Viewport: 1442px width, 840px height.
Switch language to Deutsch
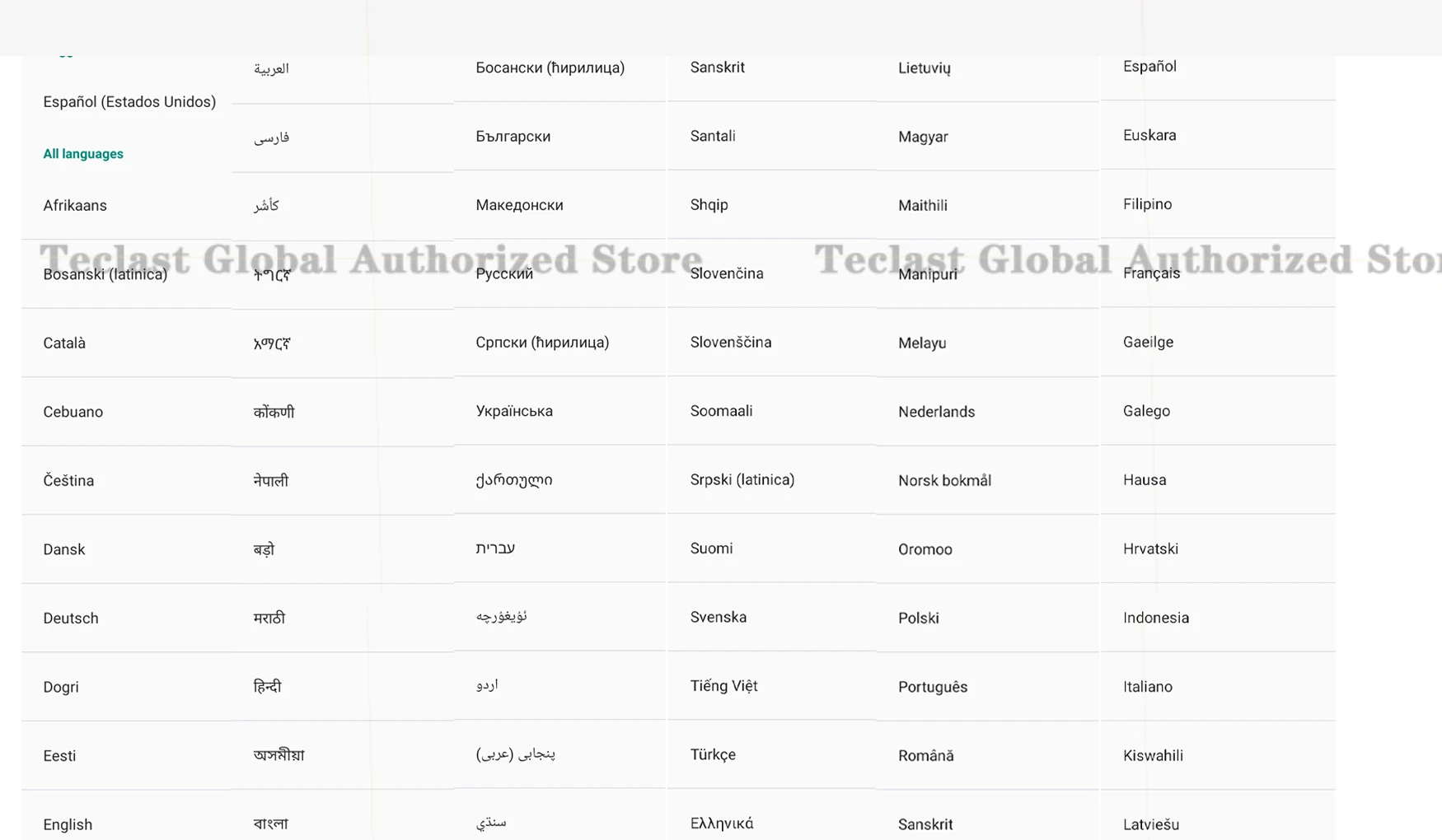click(71, 618)
